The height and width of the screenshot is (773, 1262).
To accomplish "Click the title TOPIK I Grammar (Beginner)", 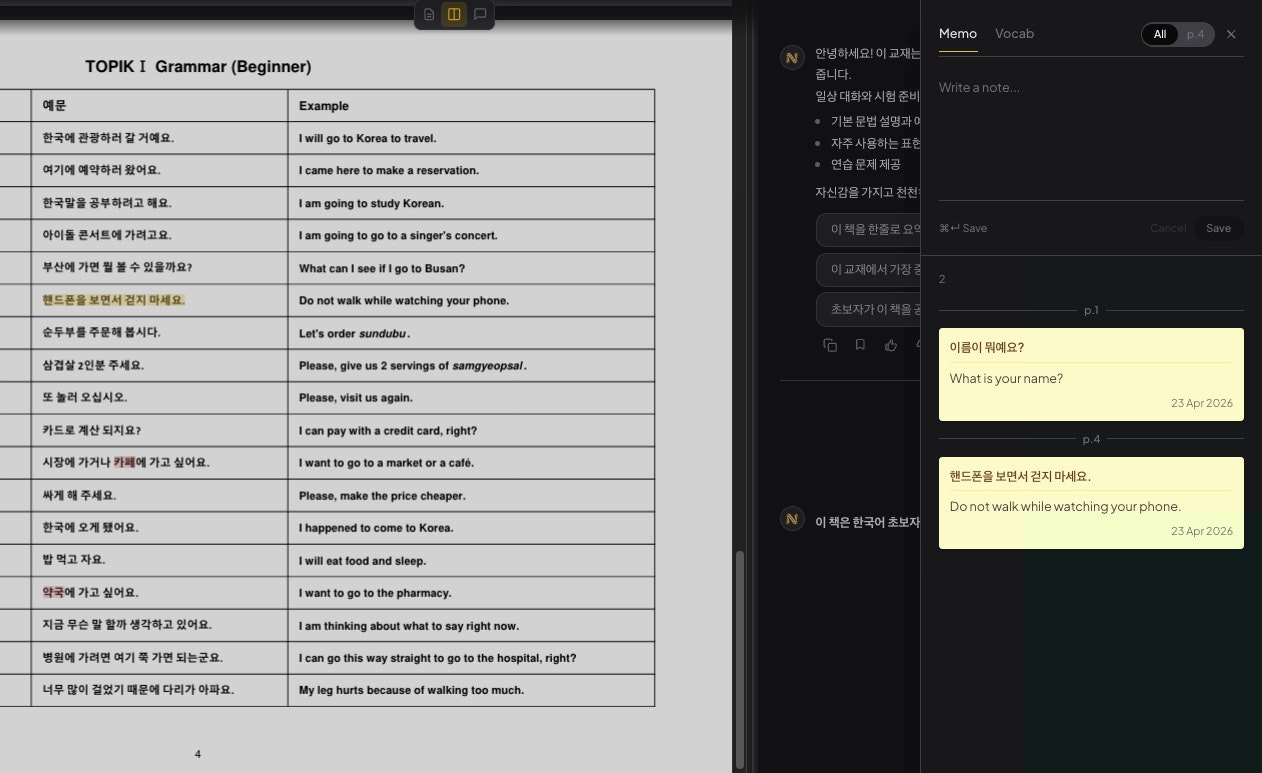I will (198, 67).
